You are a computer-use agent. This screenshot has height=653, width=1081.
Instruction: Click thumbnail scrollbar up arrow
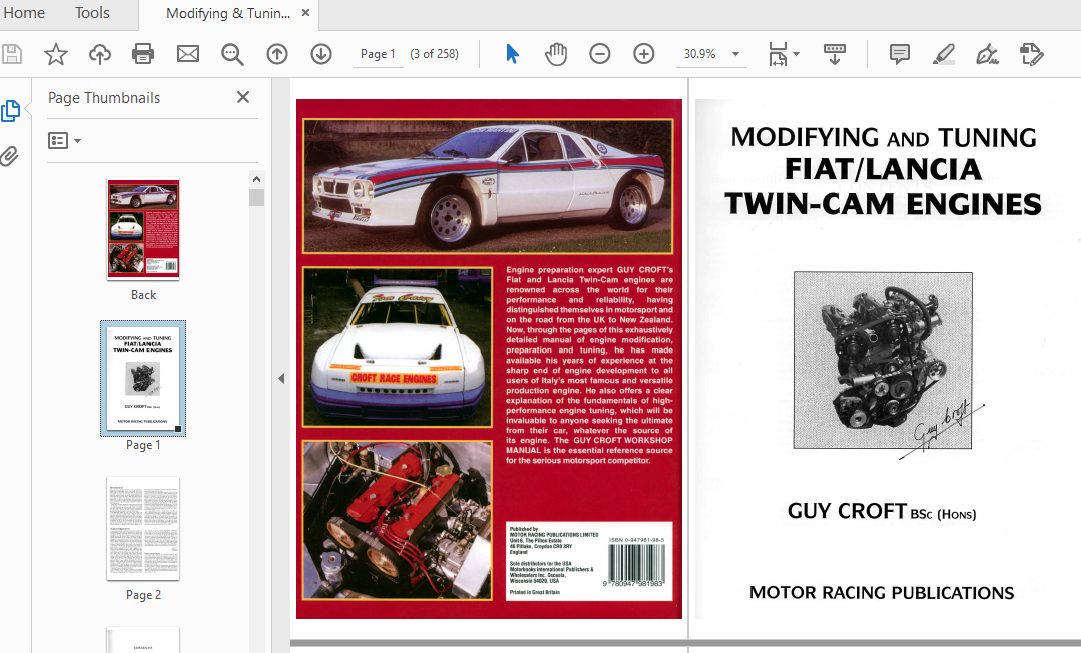point(256,179)
